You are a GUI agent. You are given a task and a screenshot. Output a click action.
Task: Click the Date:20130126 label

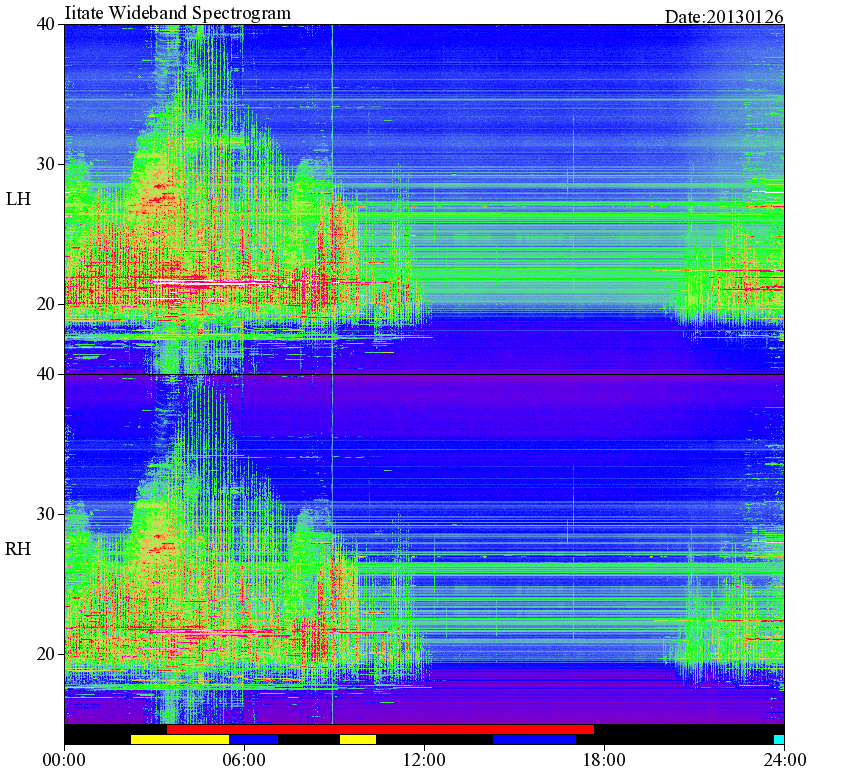tap(724, 17)
